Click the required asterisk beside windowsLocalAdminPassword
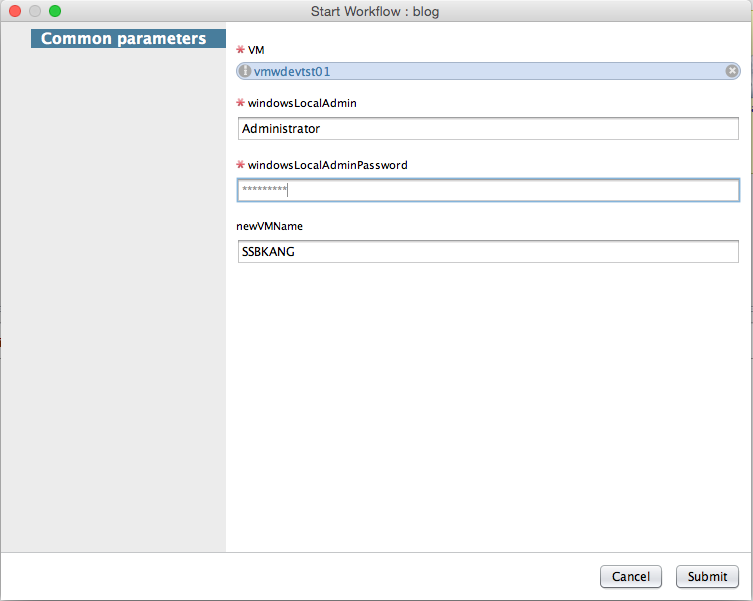 tap(240, 165)
